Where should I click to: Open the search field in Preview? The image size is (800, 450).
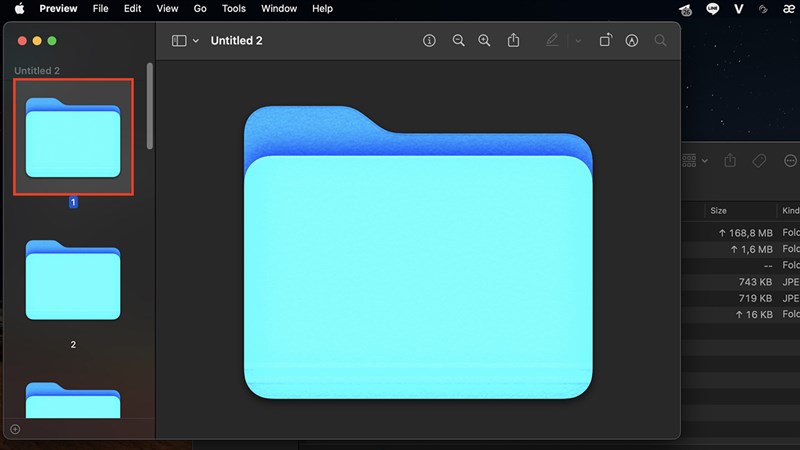pos(660,40)
